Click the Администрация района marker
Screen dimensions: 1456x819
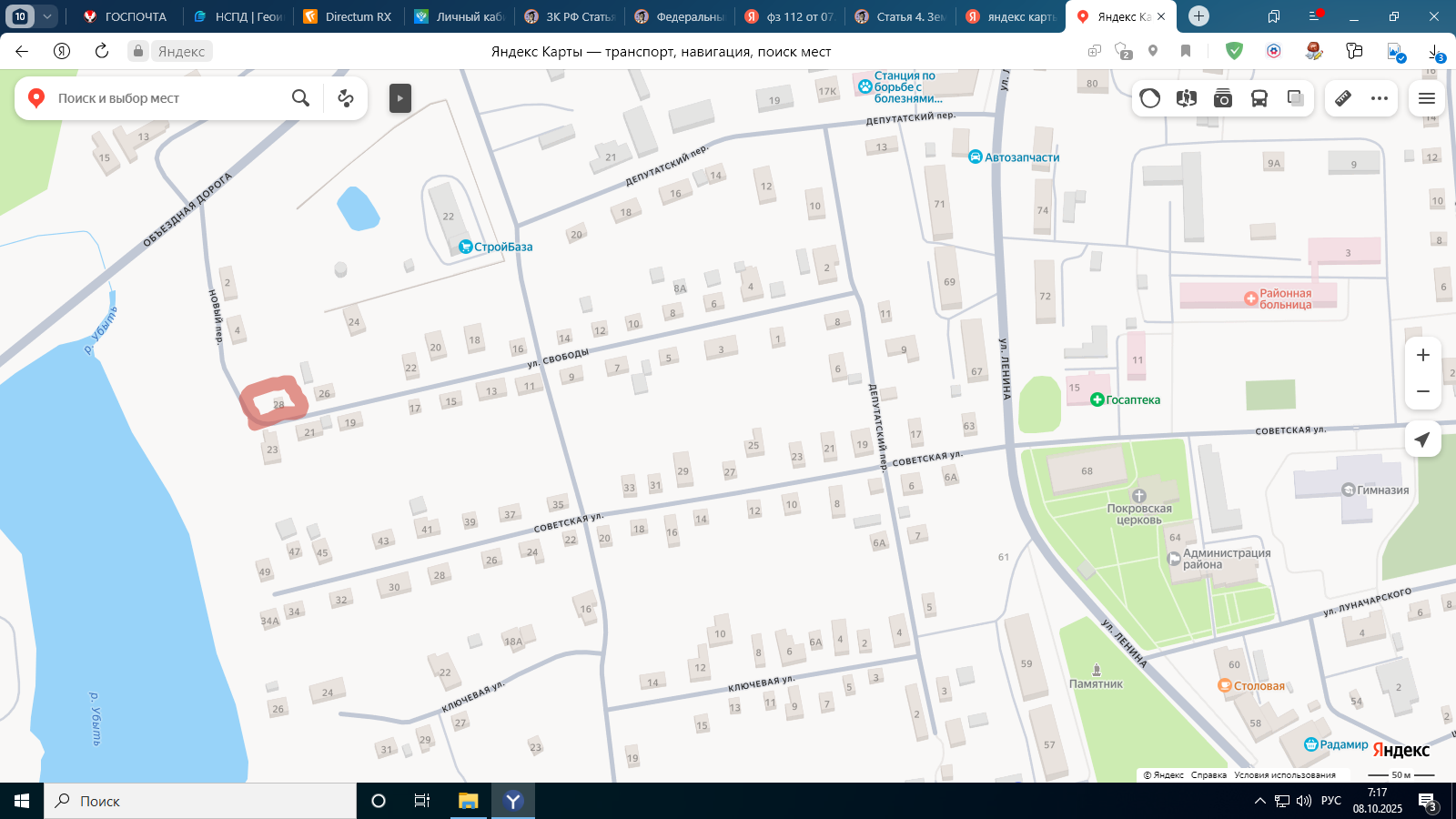coord(1219,559)
